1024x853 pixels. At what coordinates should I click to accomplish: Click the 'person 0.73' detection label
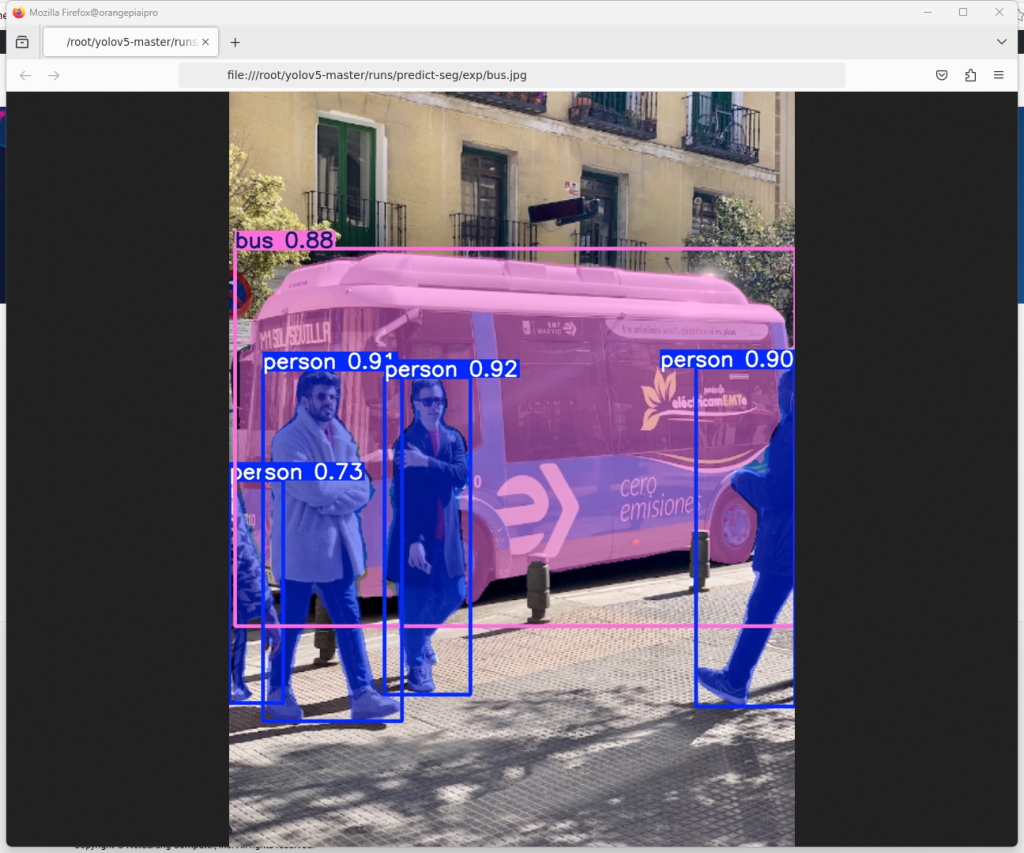297,472
